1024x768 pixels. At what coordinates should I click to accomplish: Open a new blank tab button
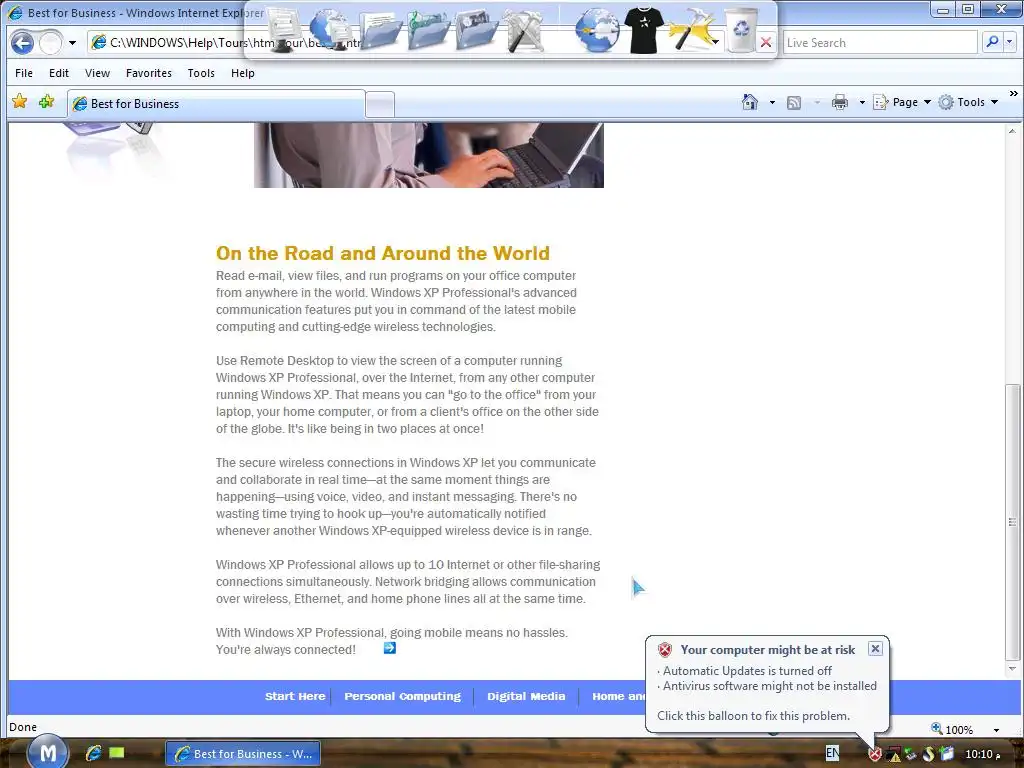click(x=379, y=104)
